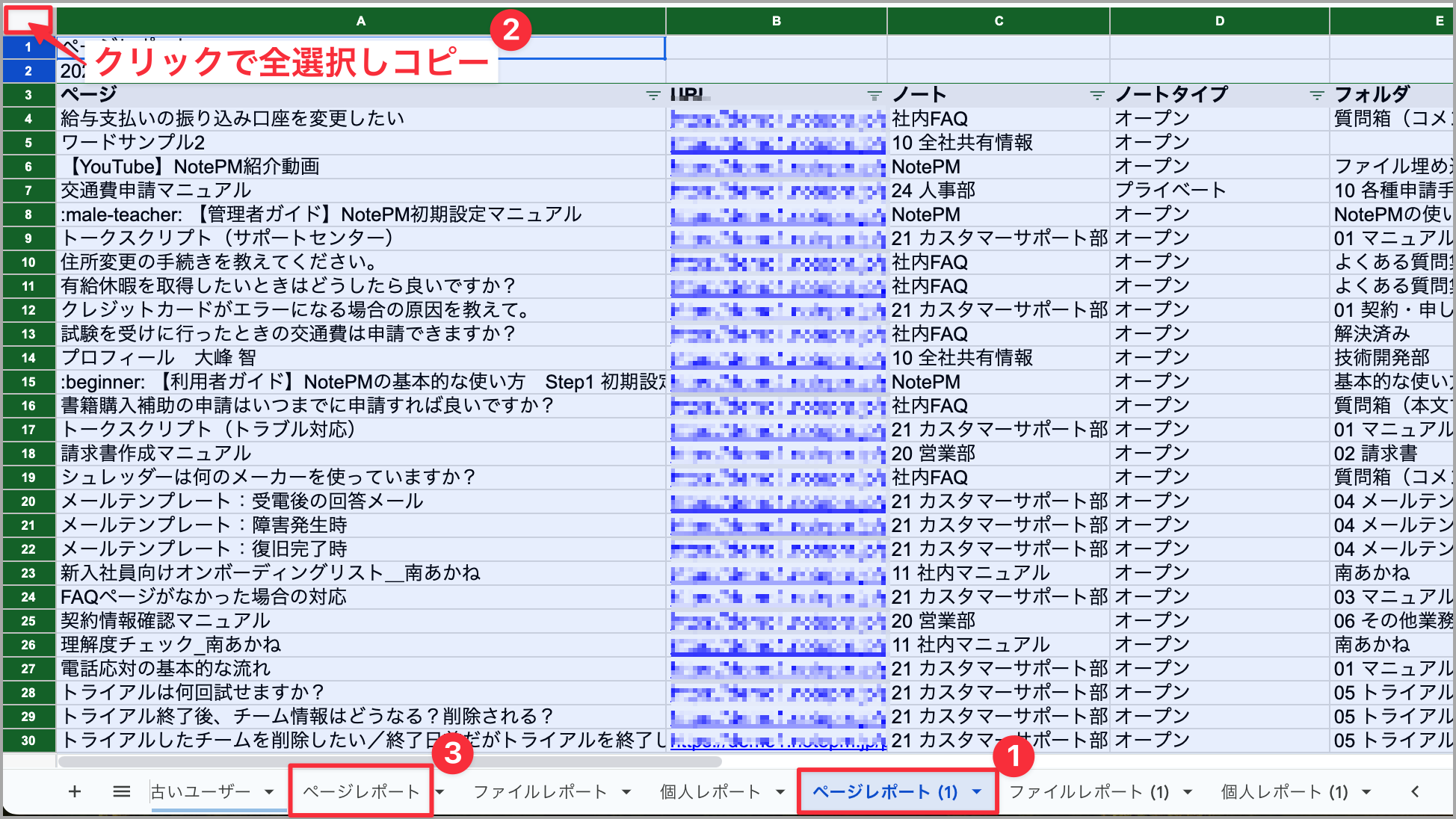Open the ページレポート tab dropdown arrow

click(440, 792)
